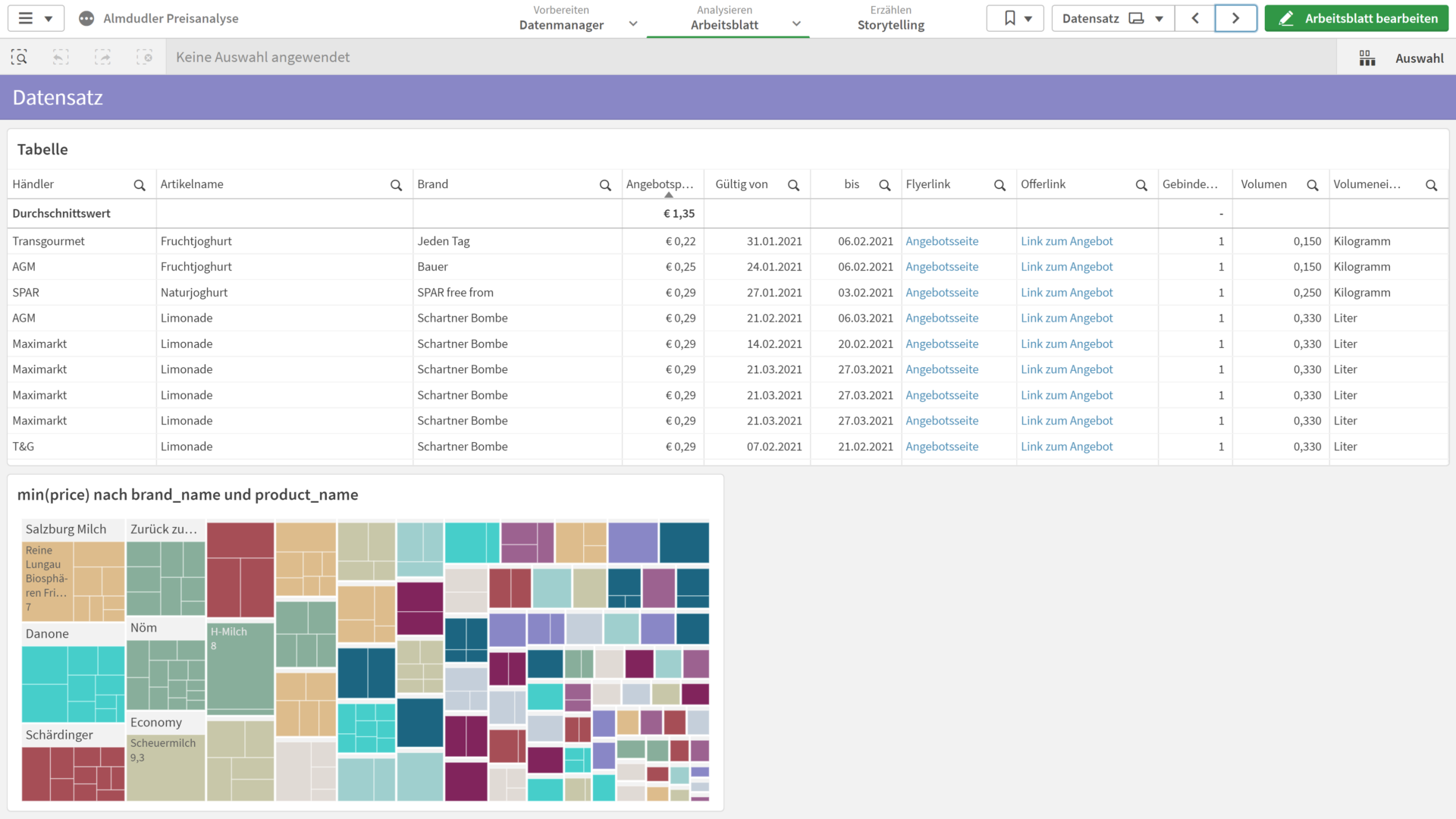Search in the Händler column

pyautogui.click(x=140, y=185)
